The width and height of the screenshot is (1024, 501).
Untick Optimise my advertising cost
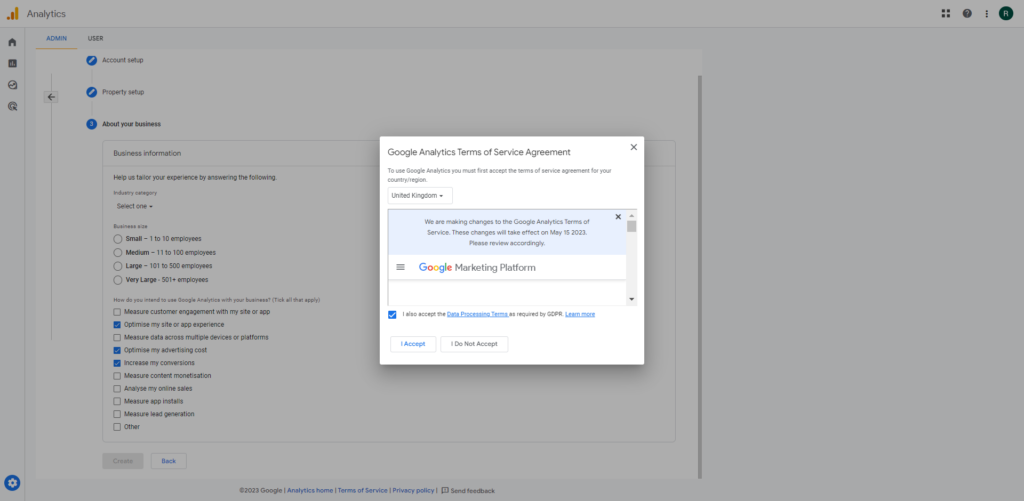pyautogui.click(x=117, y=350)
